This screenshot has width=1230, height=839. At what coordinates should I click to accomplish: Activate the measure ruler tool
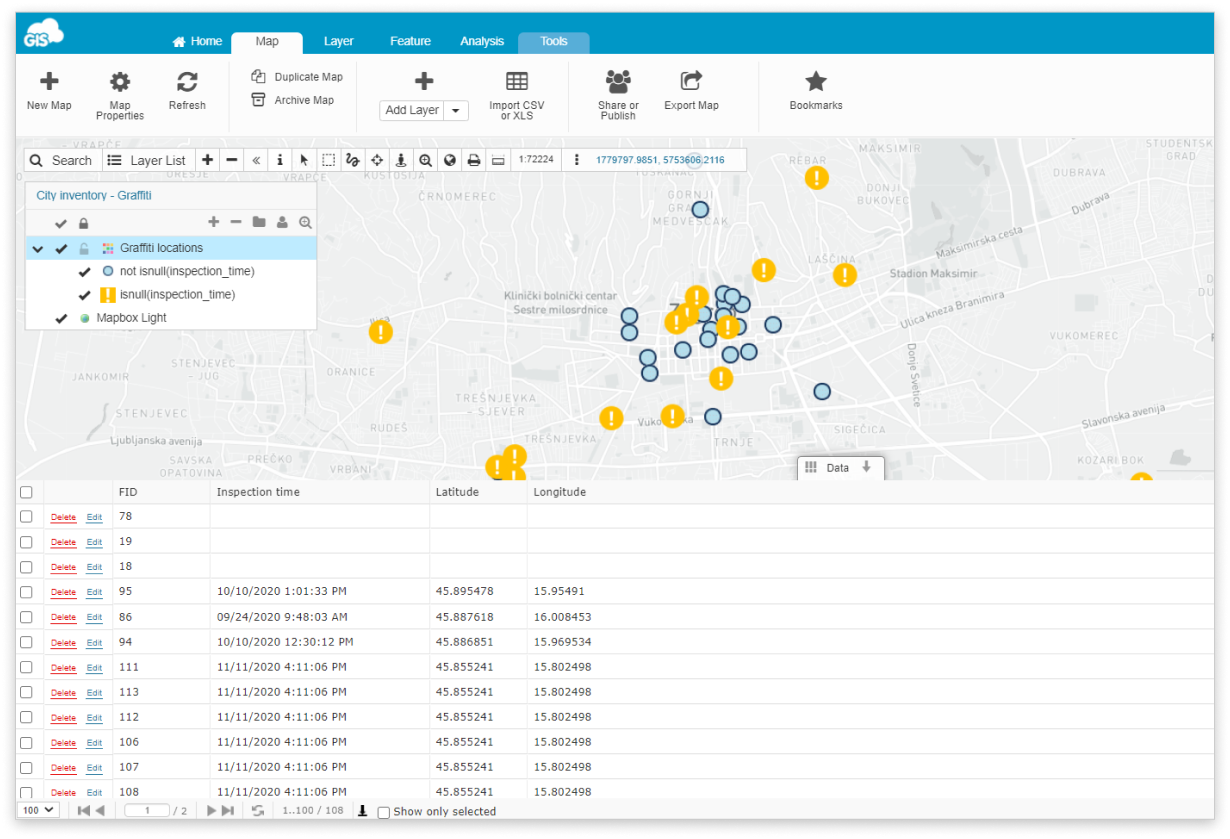(497, 160)
